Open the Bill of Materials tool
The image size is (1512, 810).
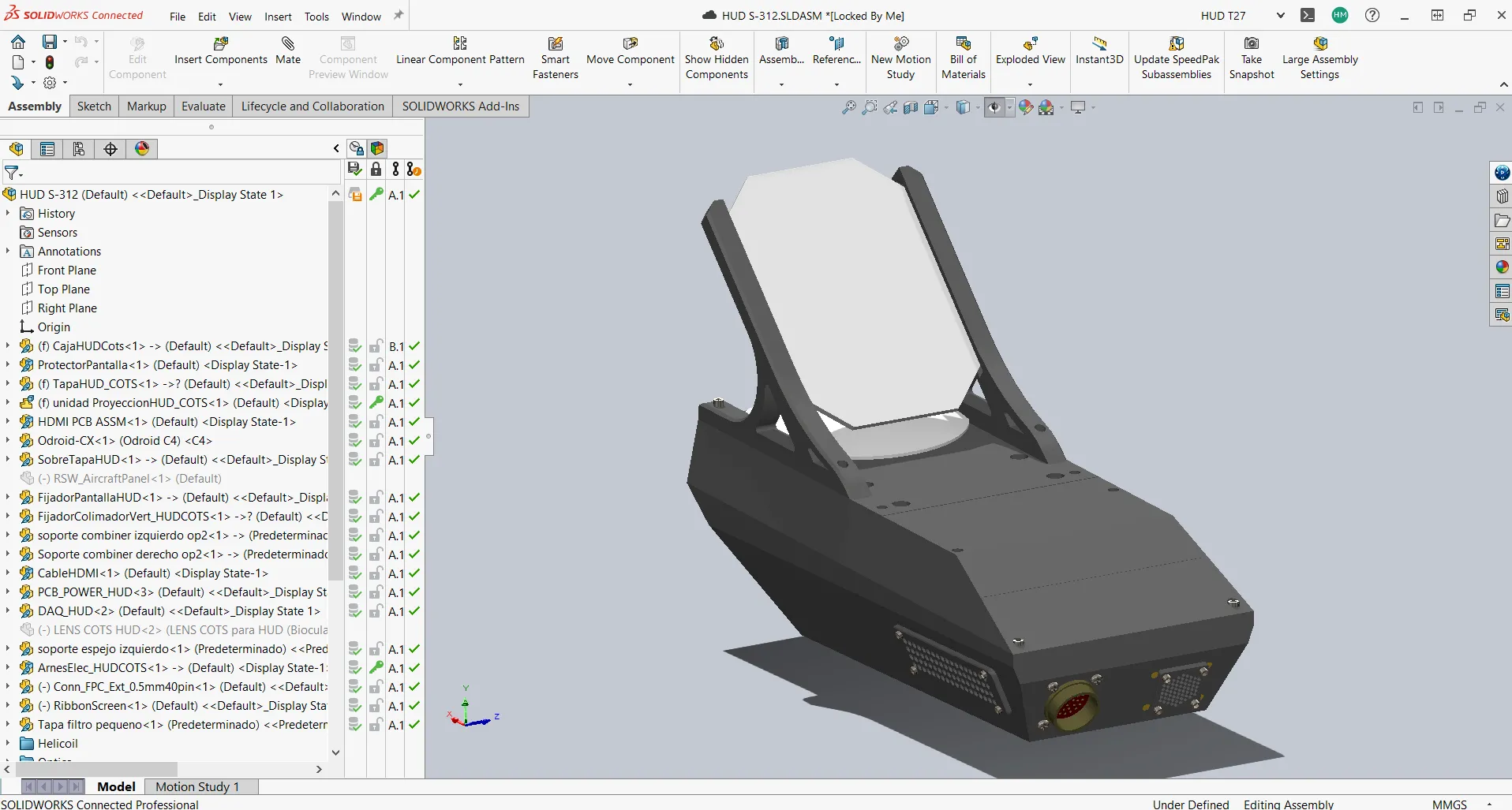[964, 57]
